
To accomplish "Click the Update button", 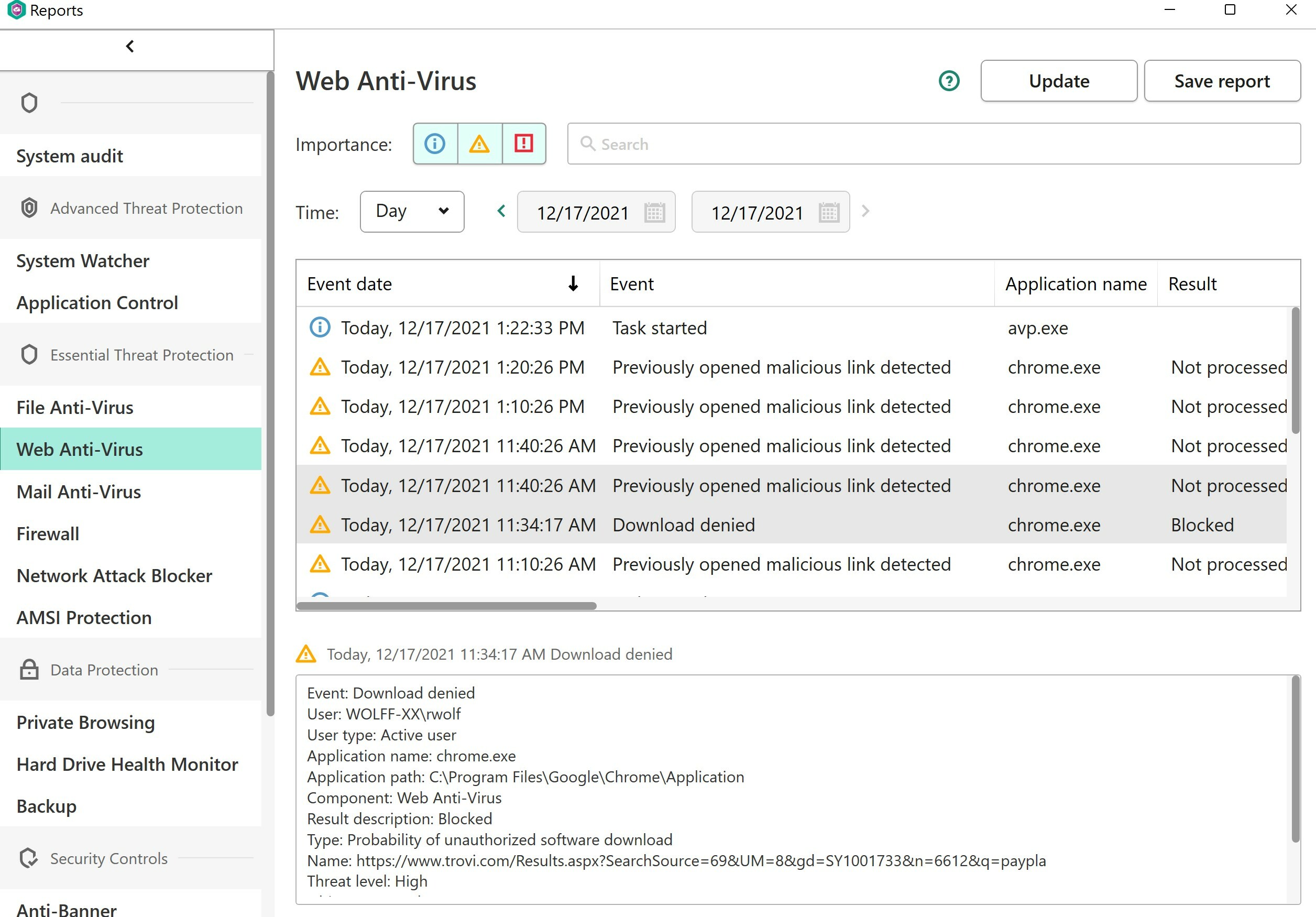I will (1059, 81).
